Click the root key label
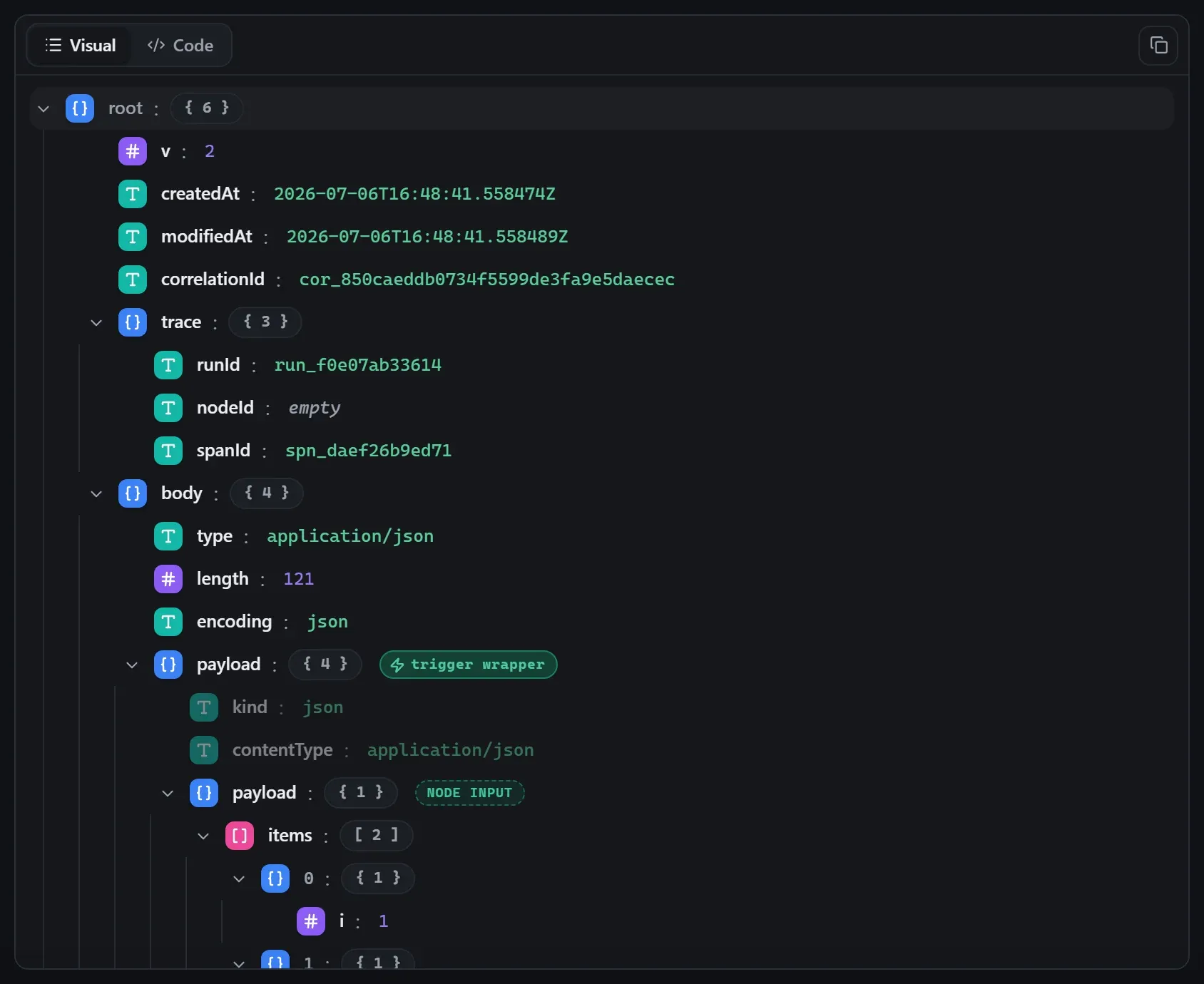The width and height of the screenshot is (1204, 984). (126, 108)
